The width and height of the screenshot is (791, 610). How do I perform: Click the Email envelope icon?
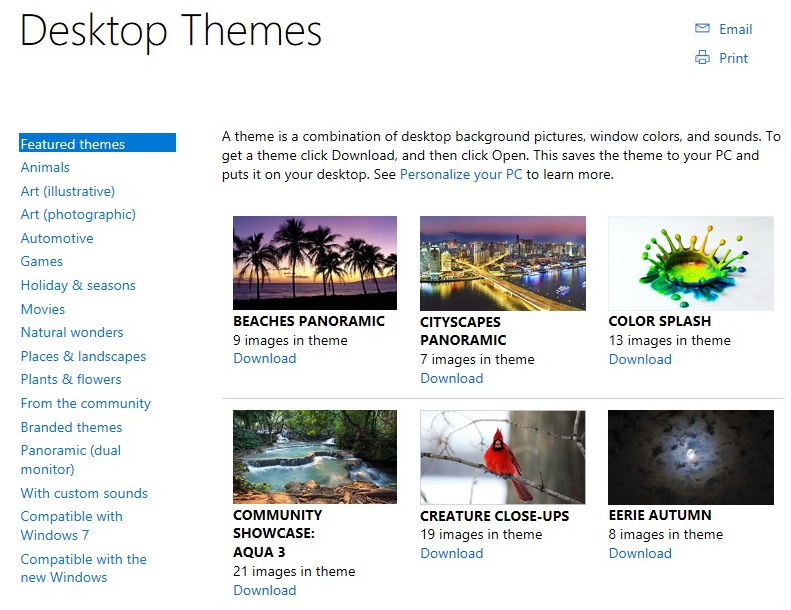[702, 28]
